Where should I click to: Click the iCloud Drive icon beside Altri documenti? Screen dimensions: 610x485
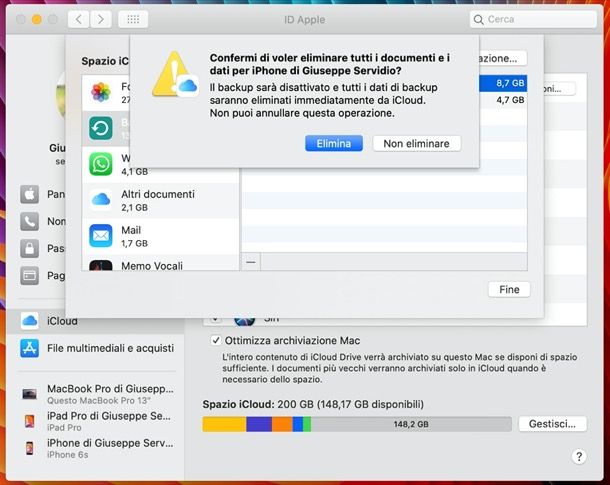point(101,200)
